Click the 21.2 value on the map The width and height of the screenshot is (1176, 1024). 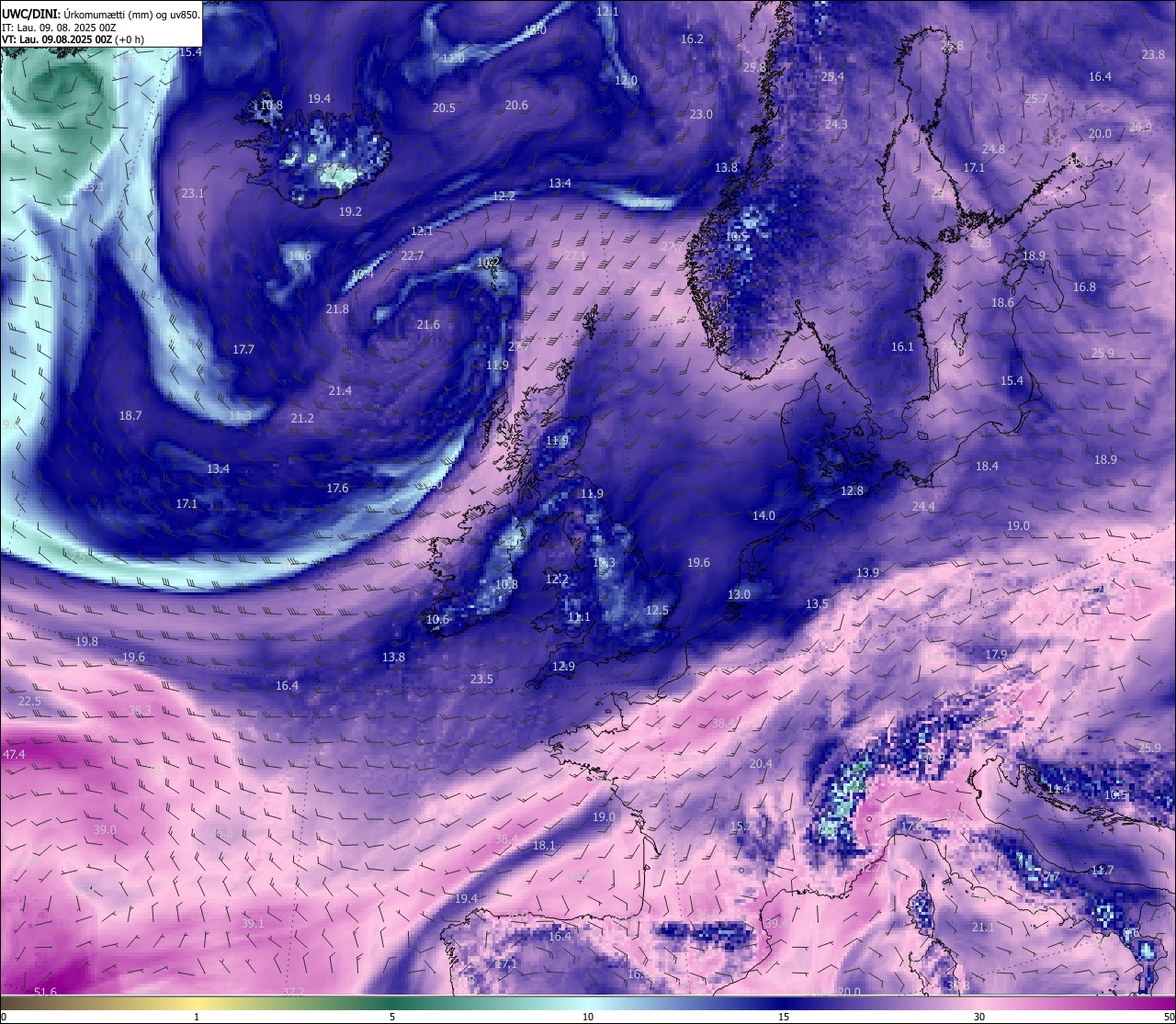point(302,419)
